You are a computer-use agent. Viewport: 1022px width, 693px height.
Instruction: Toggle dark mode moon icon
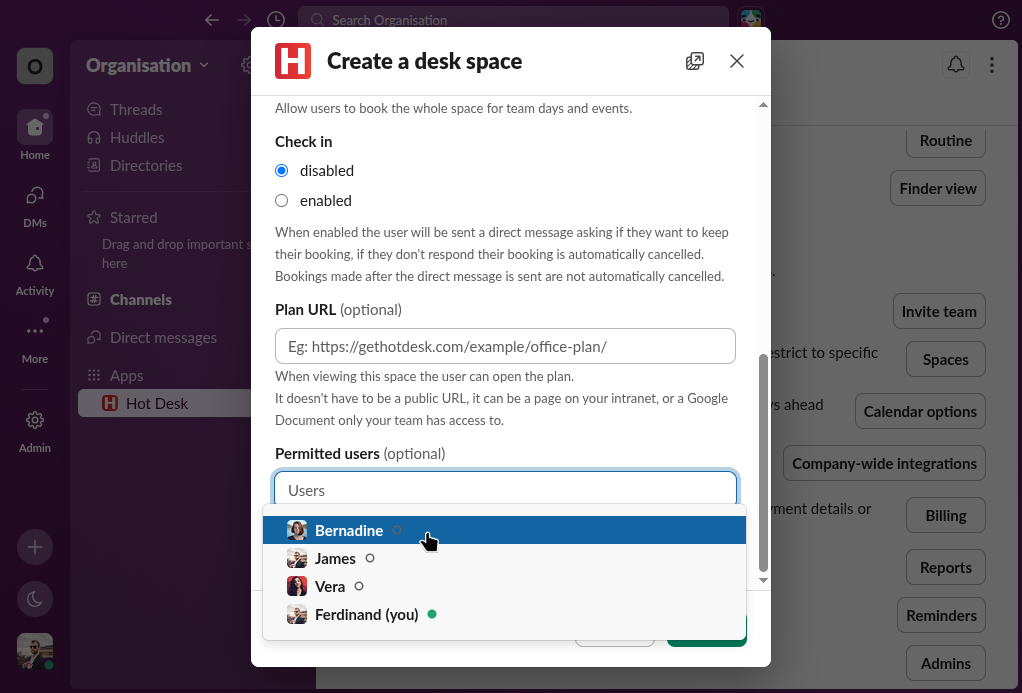click(35, 599)
